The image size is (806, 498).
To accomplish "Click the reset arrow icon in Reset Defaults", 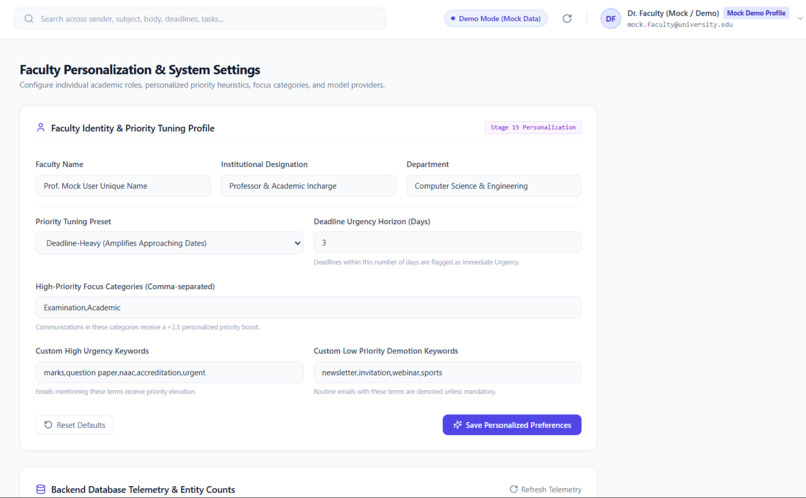I will (48, 425).
